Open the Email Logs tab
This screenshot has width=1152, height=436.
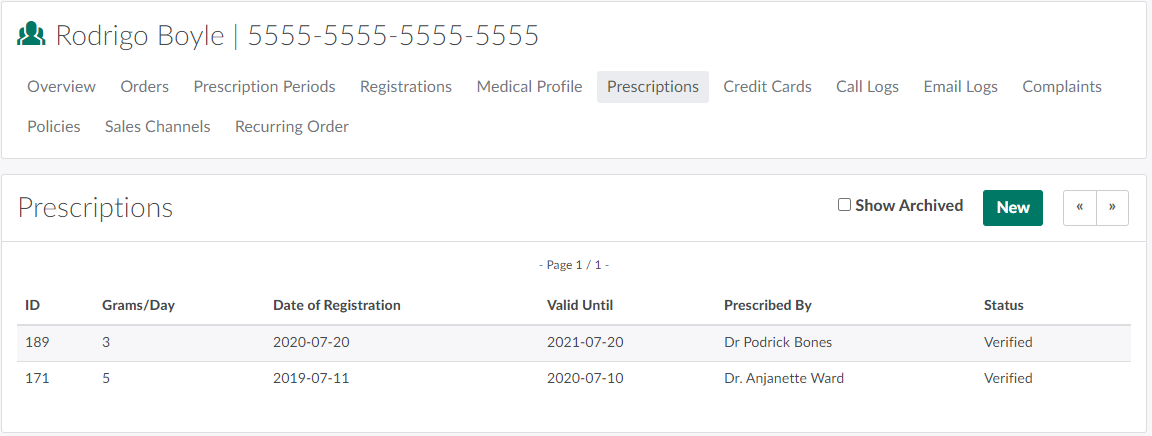click(960, 87)
